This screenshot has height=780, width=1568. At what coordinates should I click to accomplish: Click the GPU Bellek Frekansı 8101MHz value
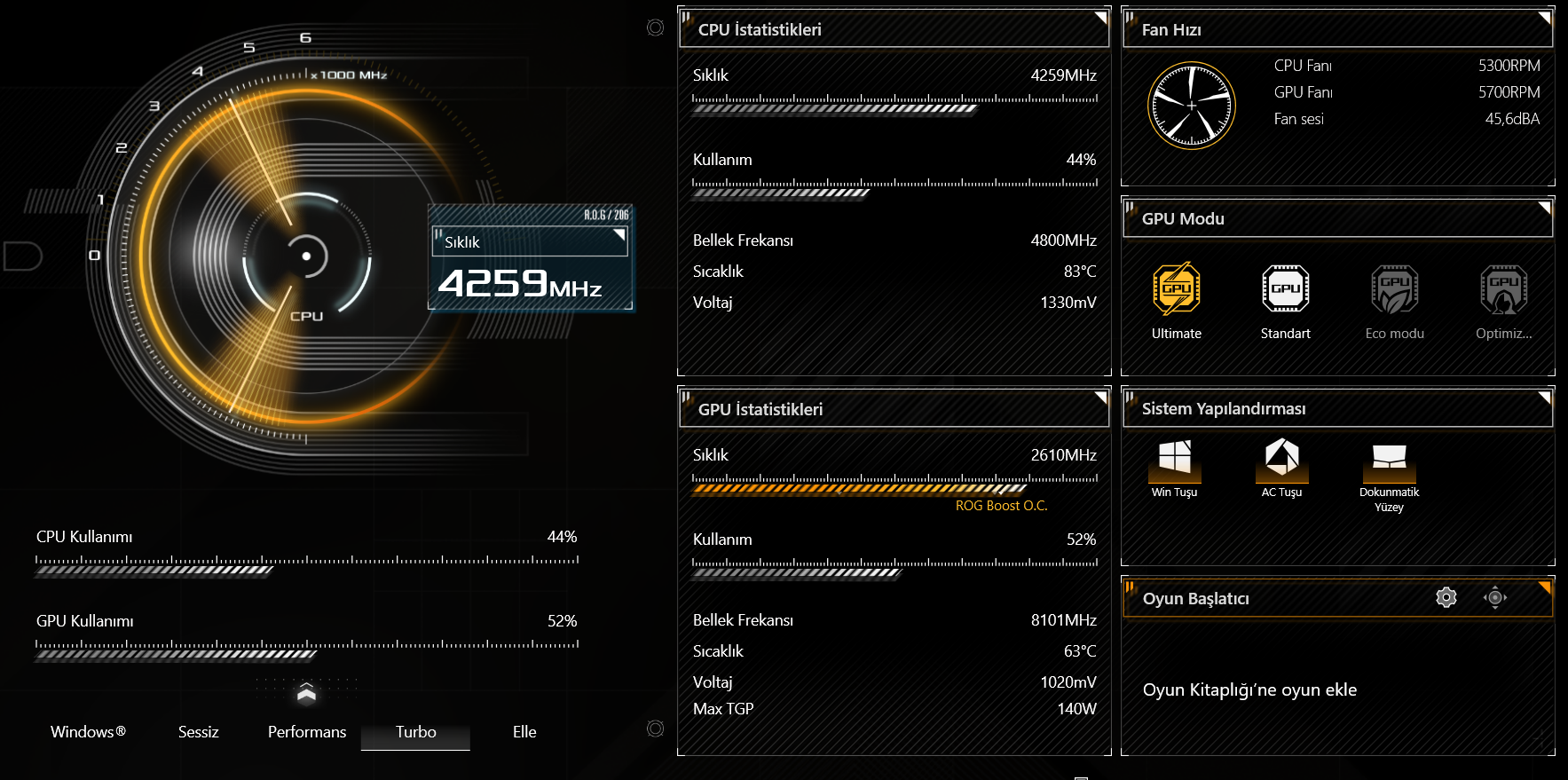[x=1064, y=620]
